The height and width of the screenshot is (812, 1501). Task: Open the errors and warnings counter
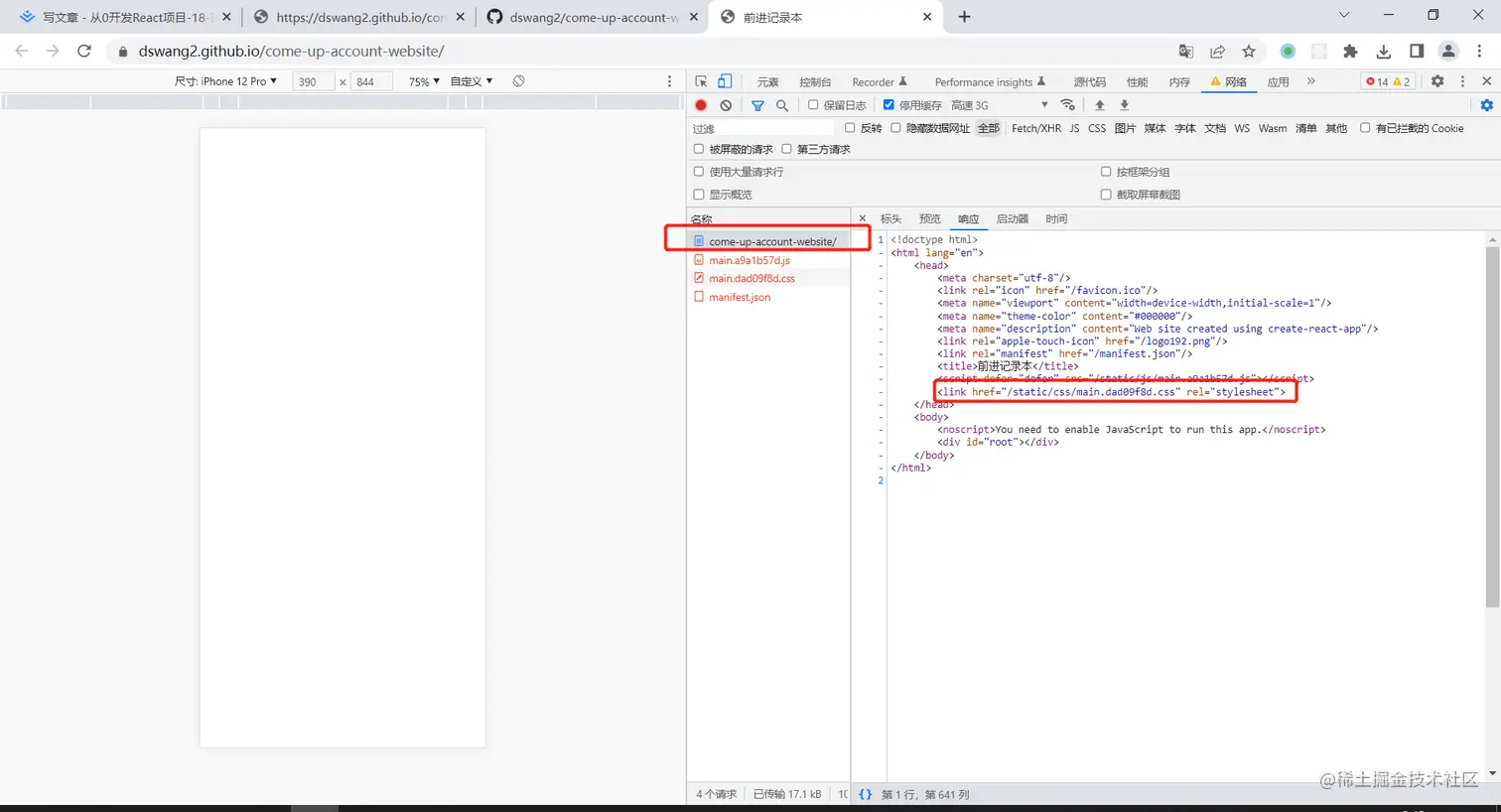pyautogui.click(x=1388, y=81)
